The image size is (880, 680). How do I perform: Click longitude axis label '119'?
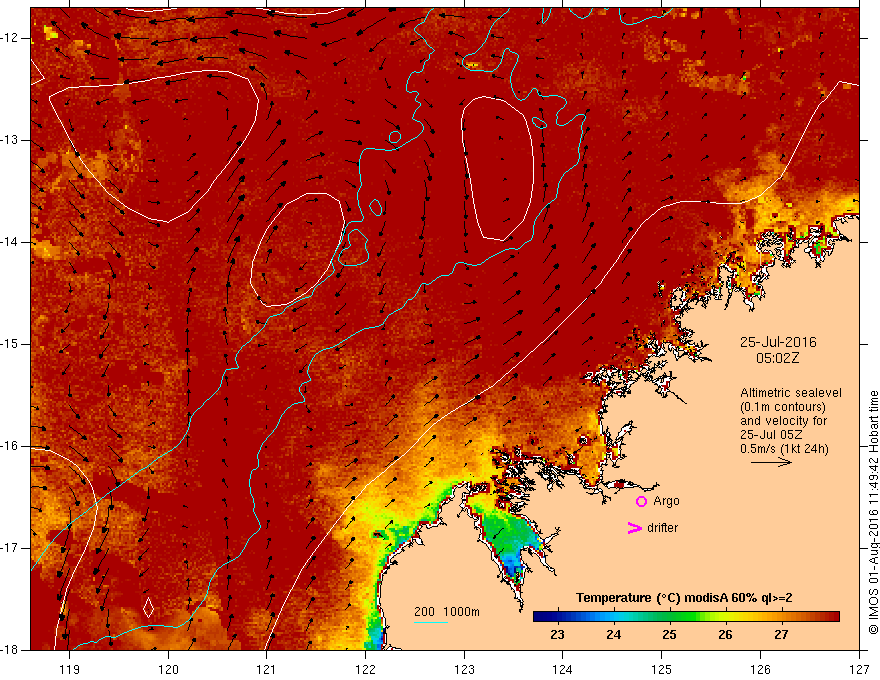pyautogui.click(x=69, y=669)
